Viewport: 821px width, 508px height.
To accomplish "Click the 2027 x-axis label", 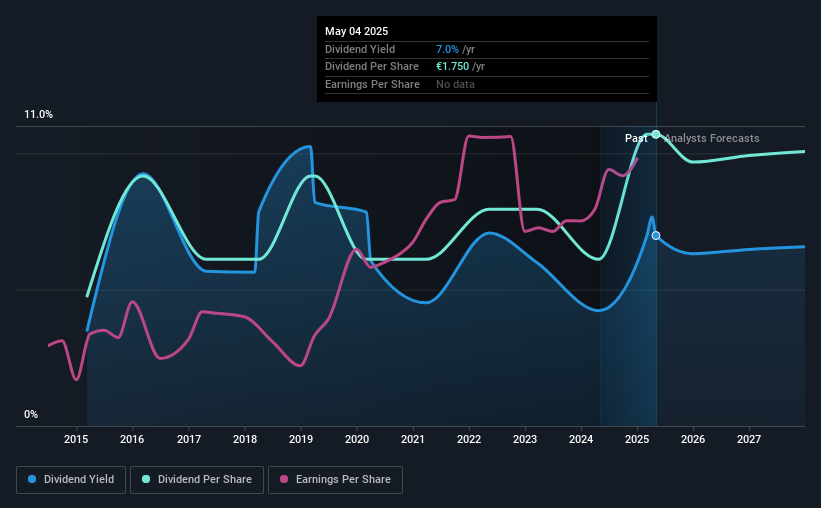I will coord(749,439).
